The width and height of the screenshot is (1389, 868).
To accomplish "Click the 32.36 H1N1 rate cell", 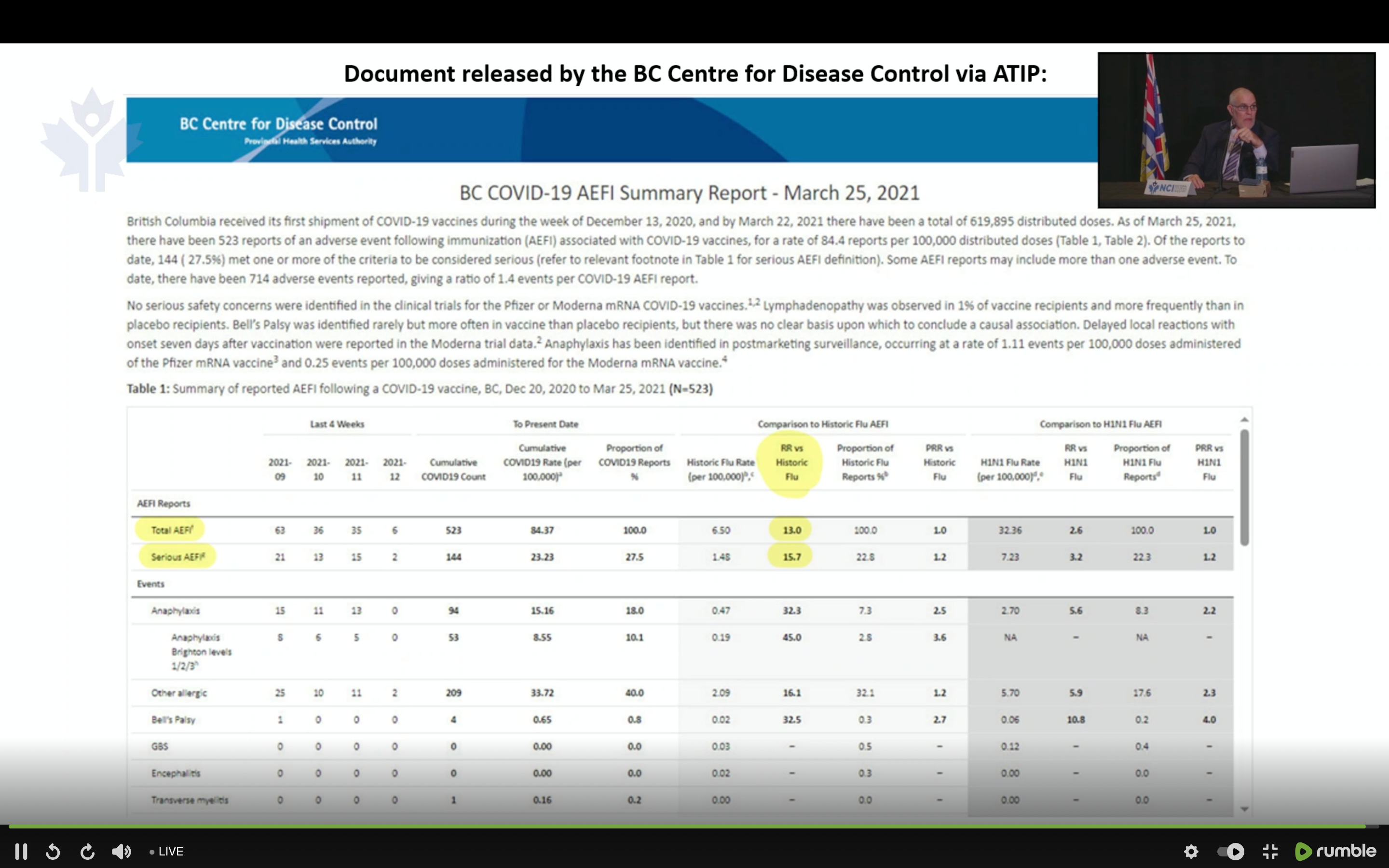I will point(1010,530).
